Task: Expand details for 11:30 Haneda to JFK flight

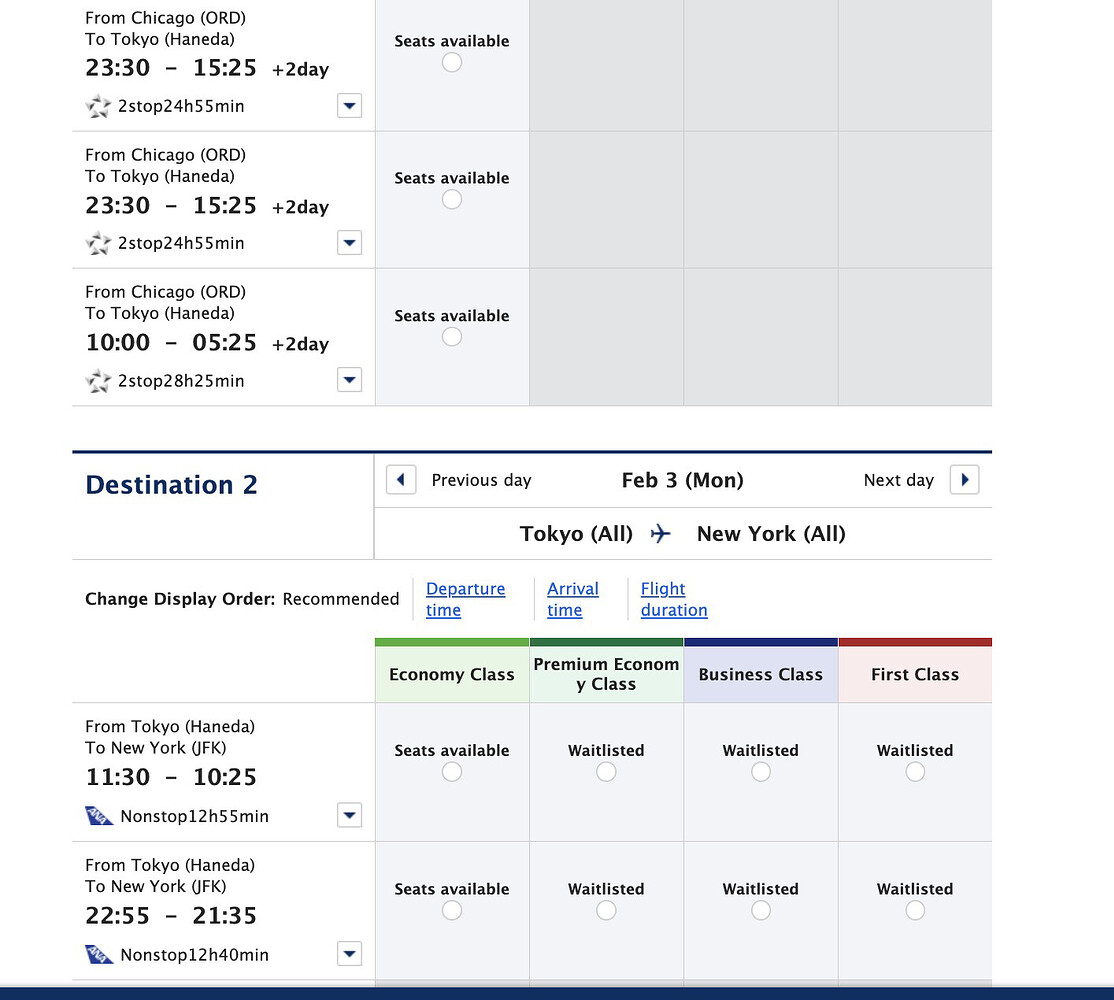Action: (x=349, y=816)
